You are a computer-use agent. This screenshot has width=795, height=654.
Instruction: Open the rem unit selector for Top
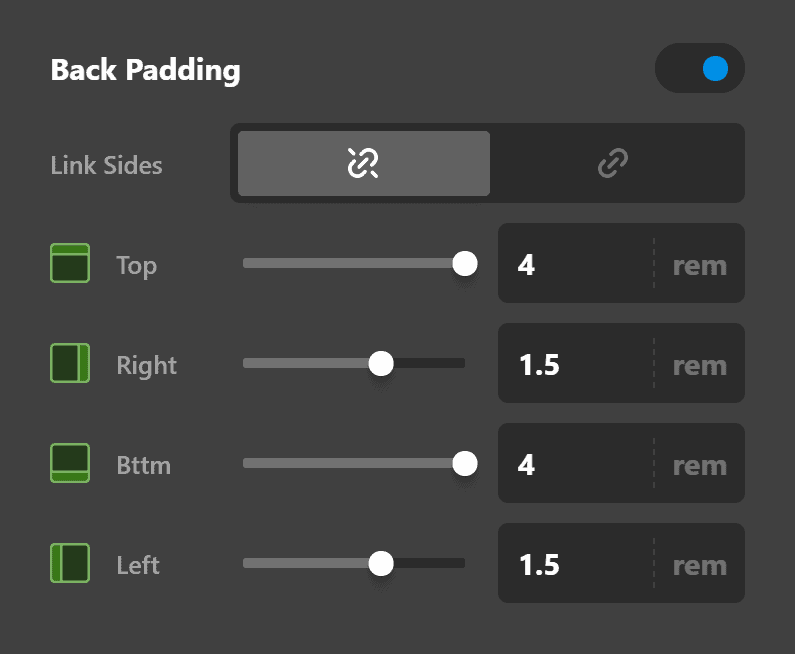(x=699, y=266)
